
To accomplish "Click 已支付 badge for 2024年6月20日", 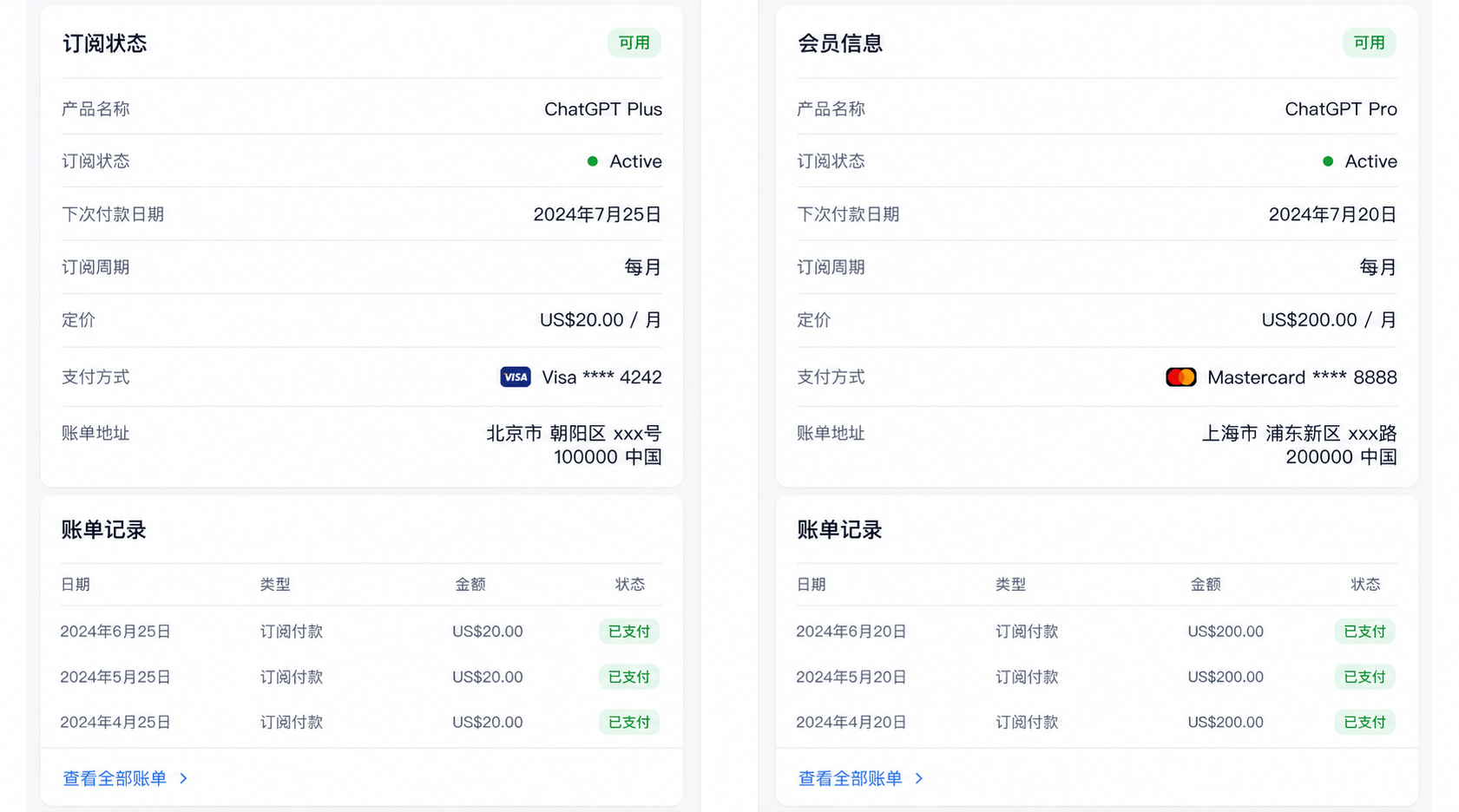I will click(x=1364, y=632).
